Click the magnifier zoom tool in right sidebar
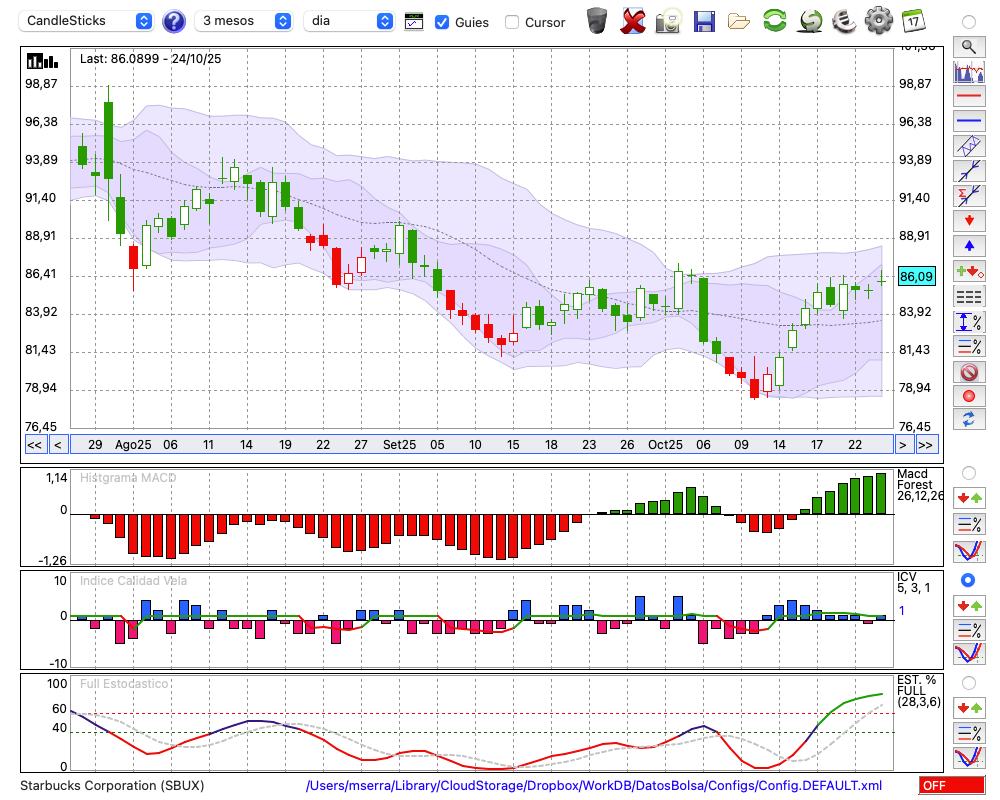This screenshot has height=800, width=1000. click(x=969, y=46)
